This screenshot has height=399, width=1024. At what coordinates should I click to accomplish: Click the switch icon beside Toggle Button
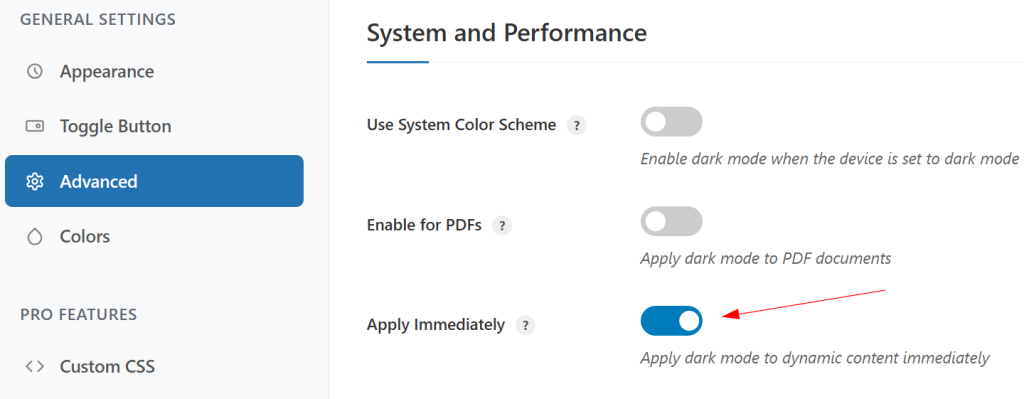(x=35, y=126)
